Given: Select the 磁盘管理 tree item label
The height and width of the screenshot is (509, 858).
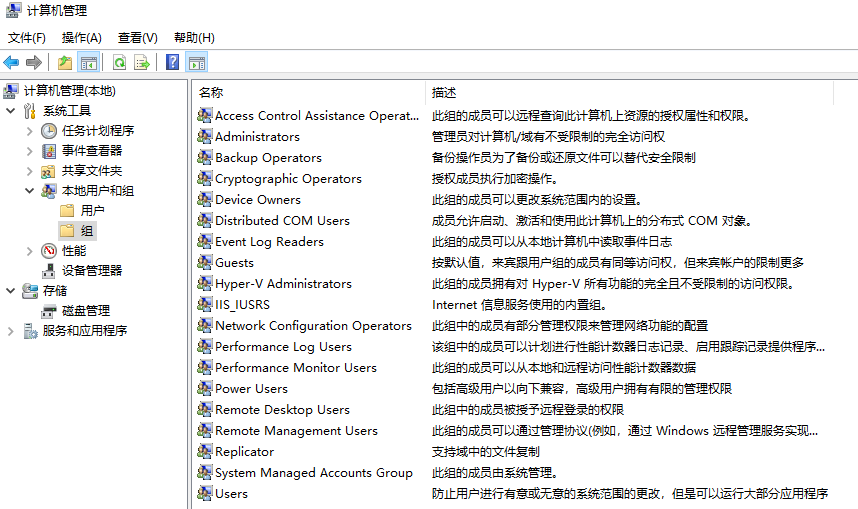Looking at the screenshot, I should click(86, 311).
